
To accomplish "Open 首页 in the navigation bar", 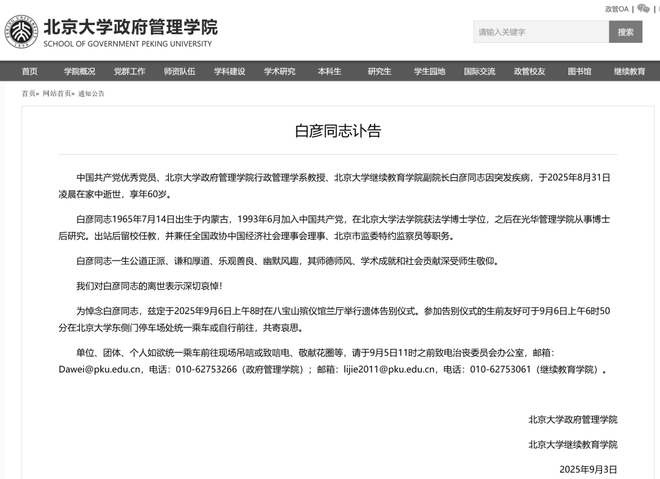I will point(29,71).
